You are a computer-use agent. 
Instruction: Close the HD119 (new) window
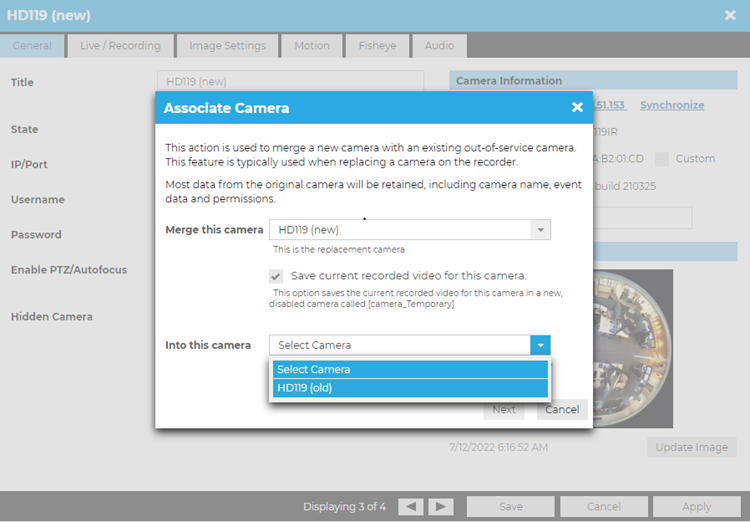[730, 15]
